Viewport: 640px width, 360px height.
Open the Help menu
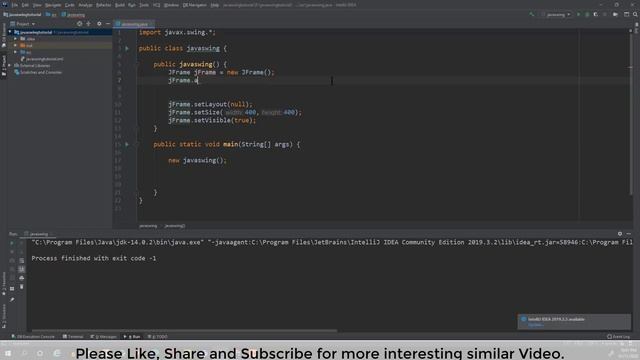point(215,5)
